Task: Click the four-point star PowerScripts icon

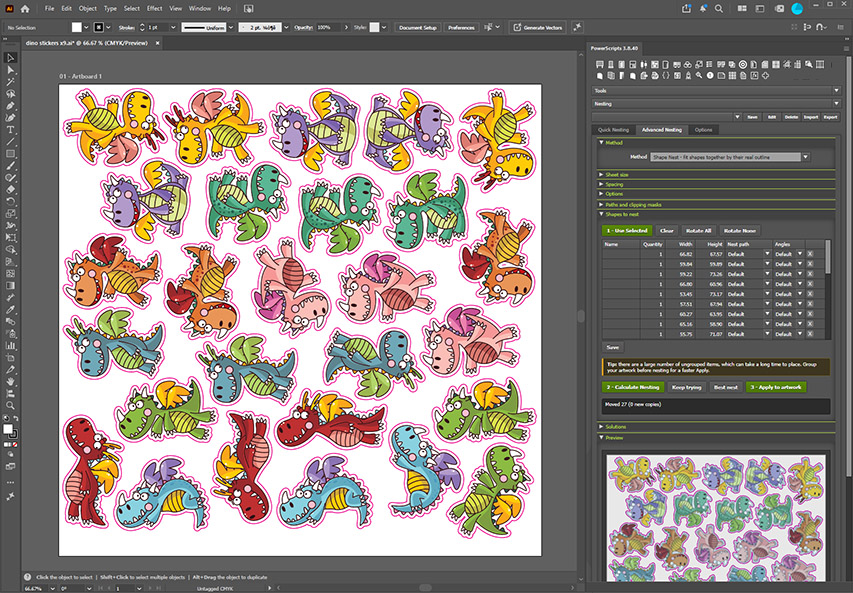Action: click(765, 76)
